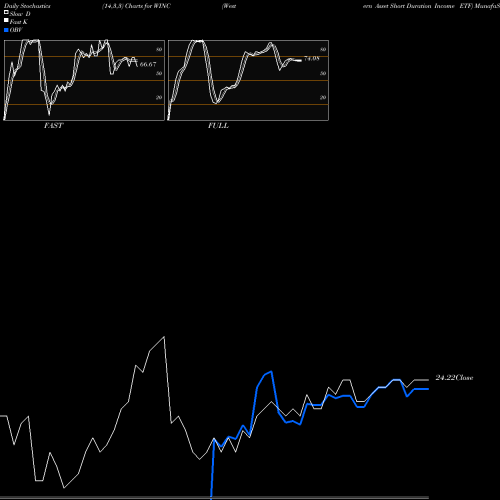Click the FAST chart caption
The image size is (500, 500).
point(53,126)
